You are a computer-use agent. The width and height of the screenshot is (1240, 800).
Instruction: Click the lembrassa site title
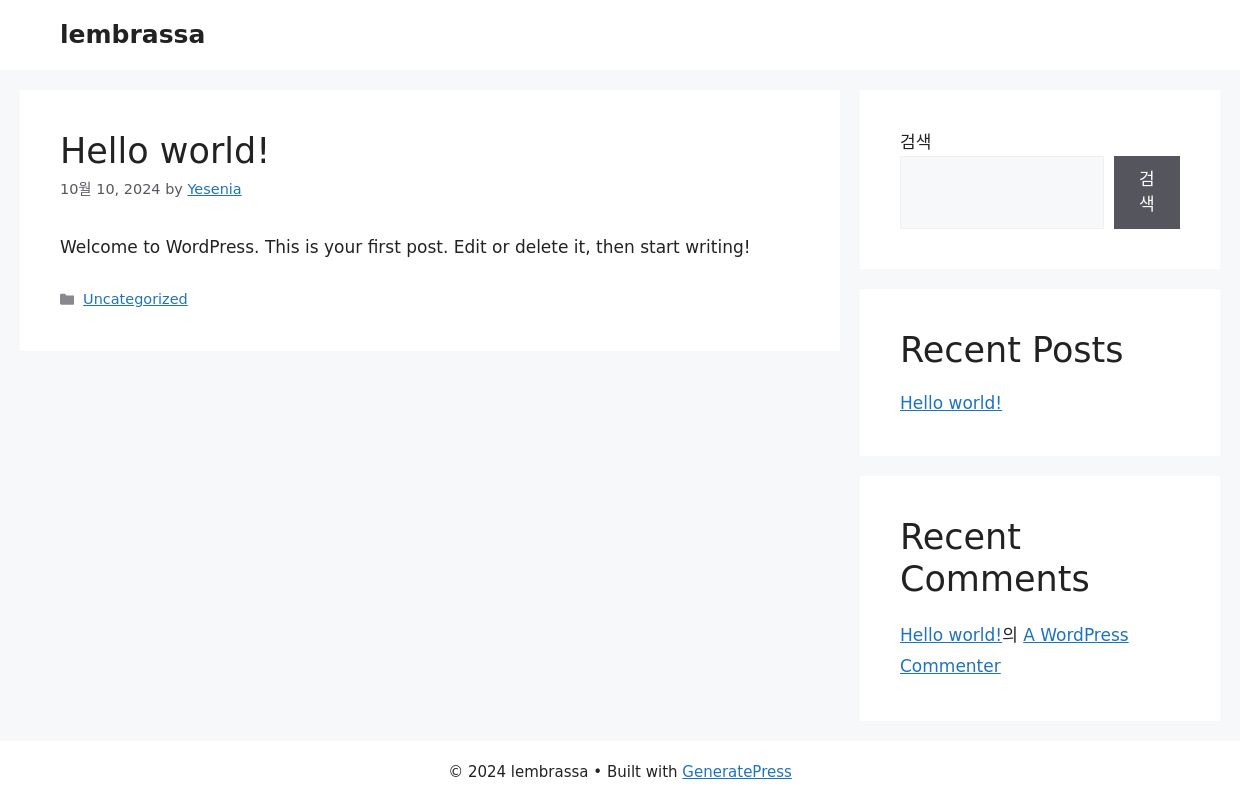point(132,34)
